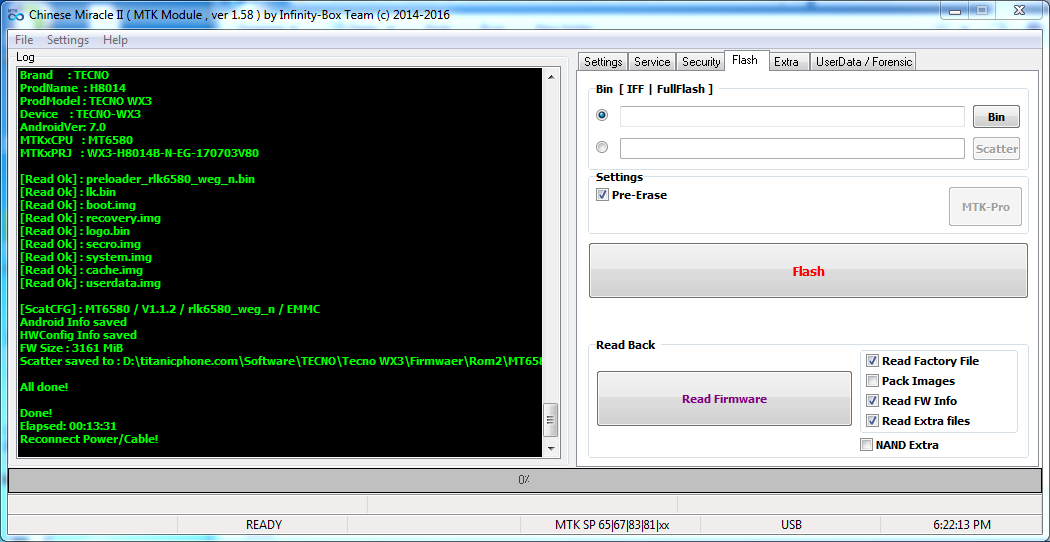
Task: Click the MTK-Pro button
Action: coord(986,207)
